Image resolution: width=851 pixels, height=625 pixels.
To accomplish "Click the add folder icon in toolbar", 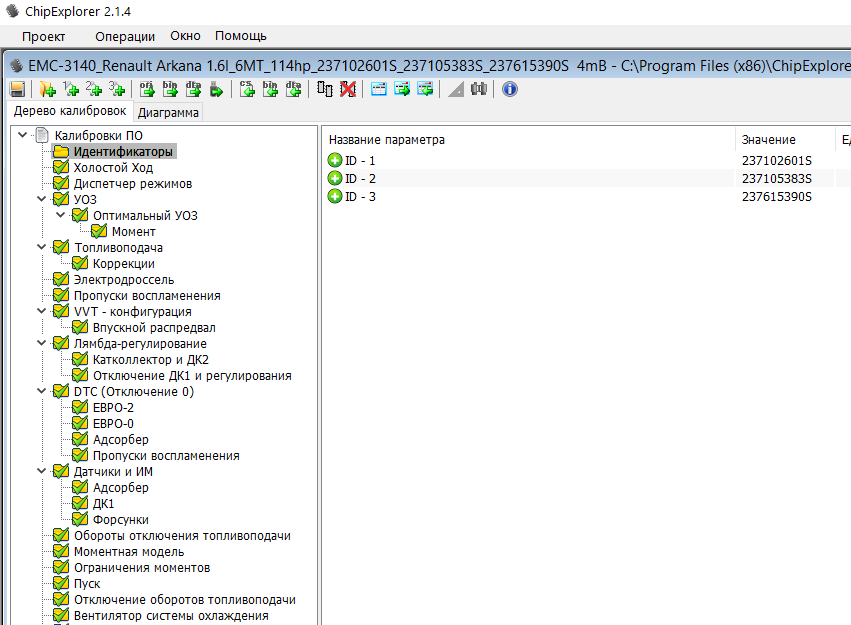I will pyautogui.click(x=47, y=89).
